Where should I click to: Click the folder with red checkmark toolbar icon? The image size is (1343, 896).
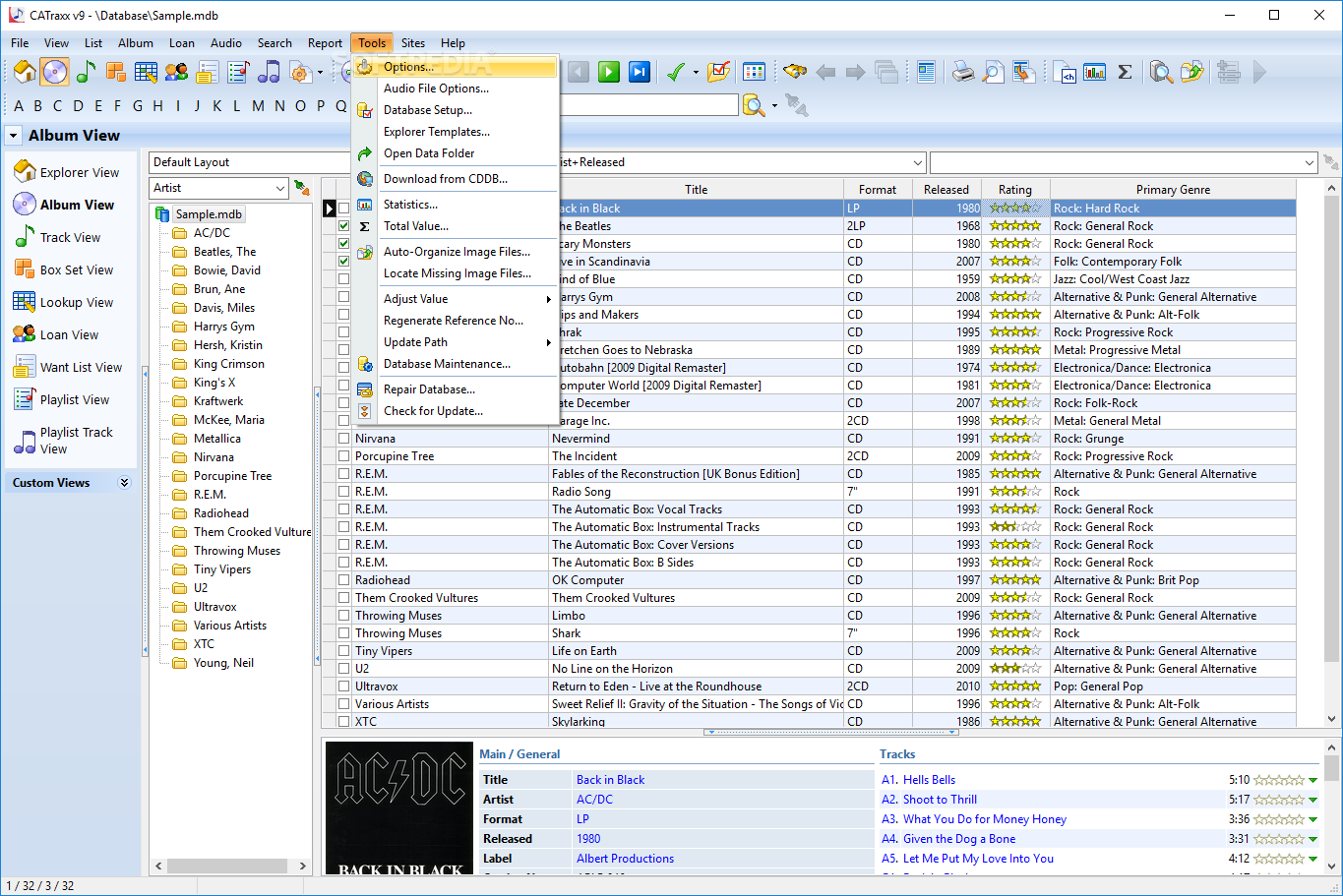[719, 72]
